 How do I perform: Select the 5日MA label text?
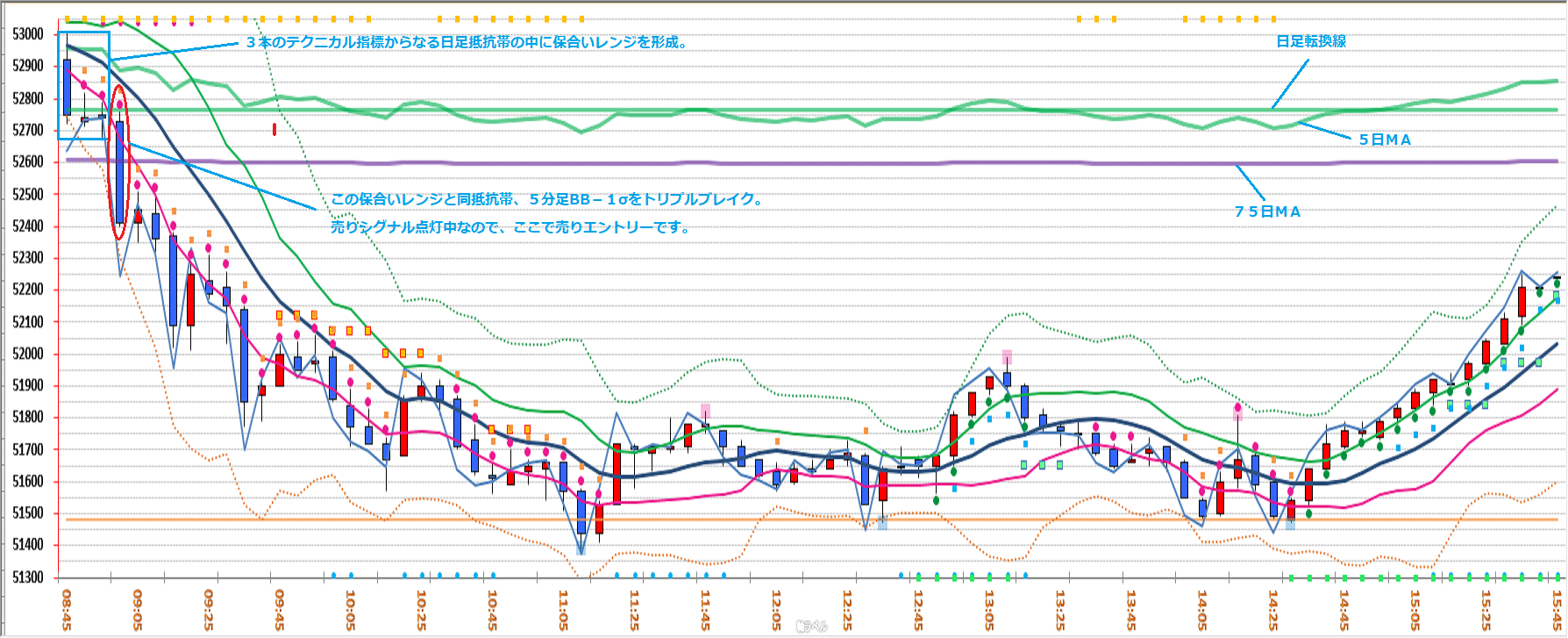click(x=1385, y=140)
